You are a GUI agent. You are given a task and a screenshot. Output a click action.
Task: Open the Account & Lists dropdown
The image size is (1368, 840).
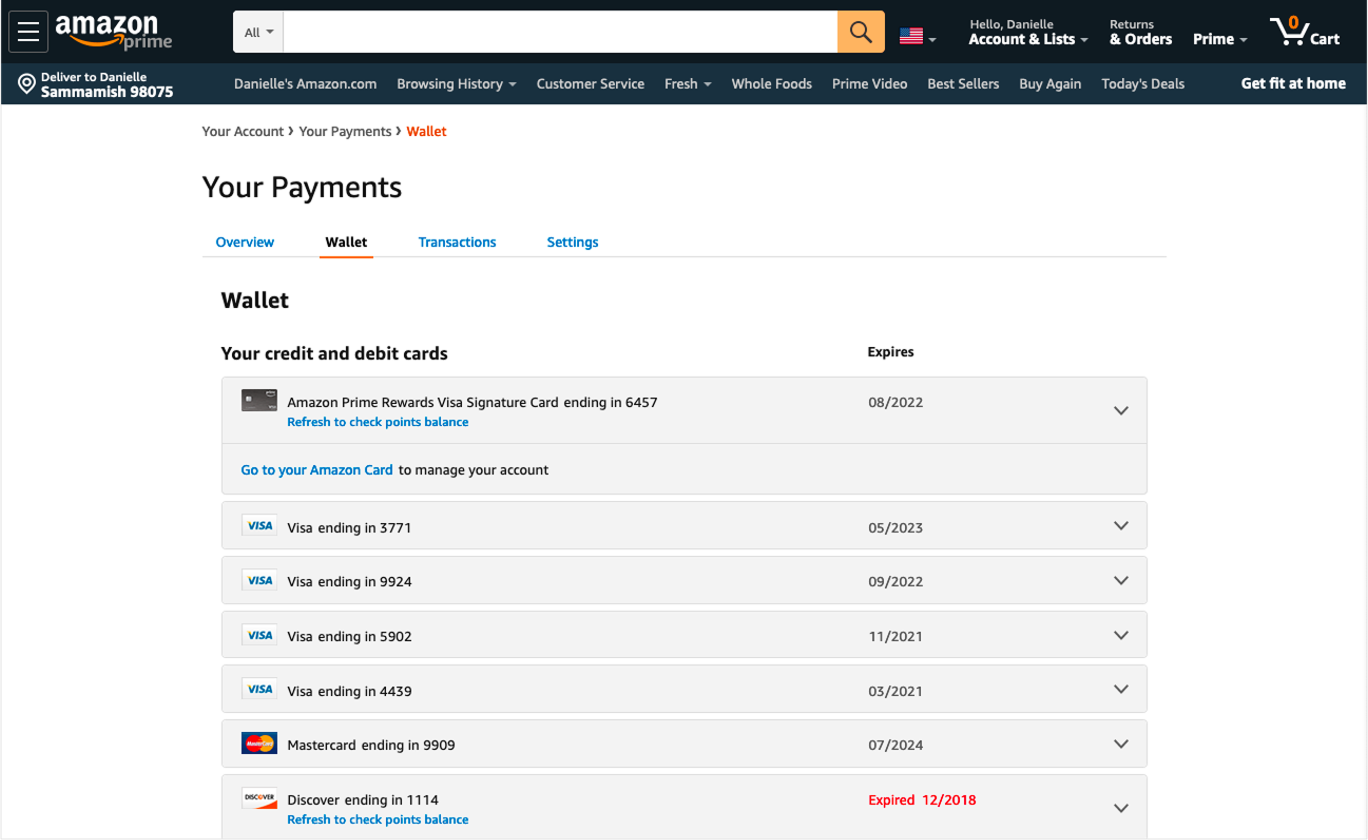pos(1028,39)
